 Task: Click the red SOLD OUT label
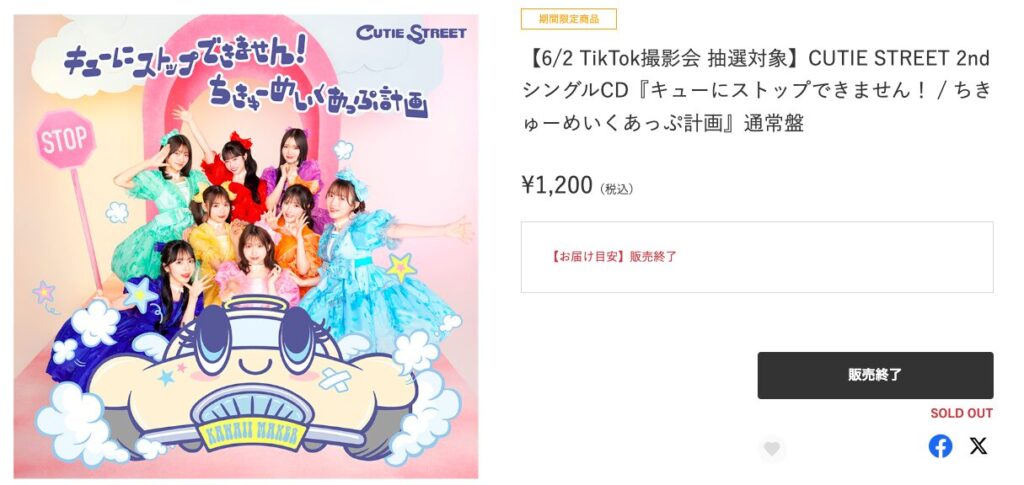(961, 413)
